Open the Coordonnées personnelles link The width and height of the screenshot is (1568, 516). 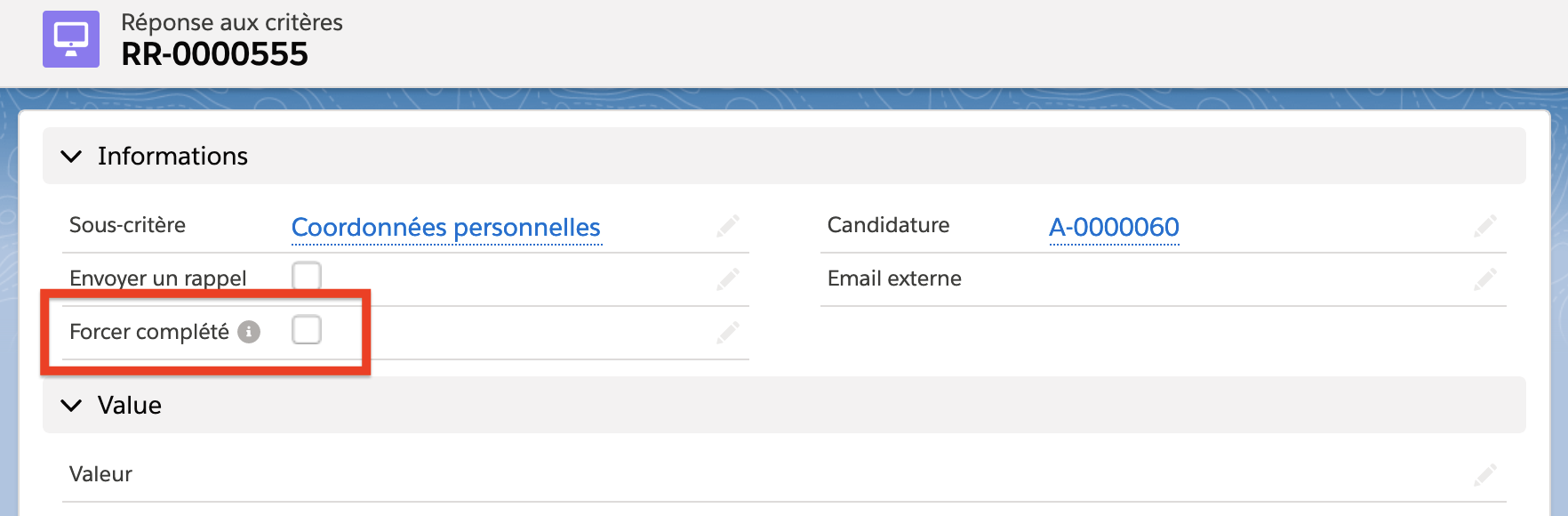[x=446, y=228]
